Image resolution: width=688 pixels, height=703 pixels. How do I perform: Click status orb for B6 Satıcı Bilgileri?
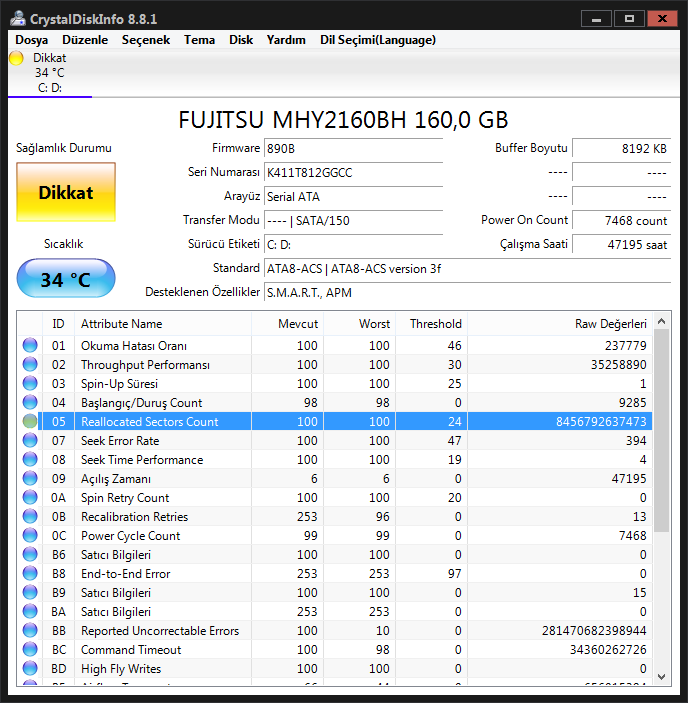click(x=30, y=554)
